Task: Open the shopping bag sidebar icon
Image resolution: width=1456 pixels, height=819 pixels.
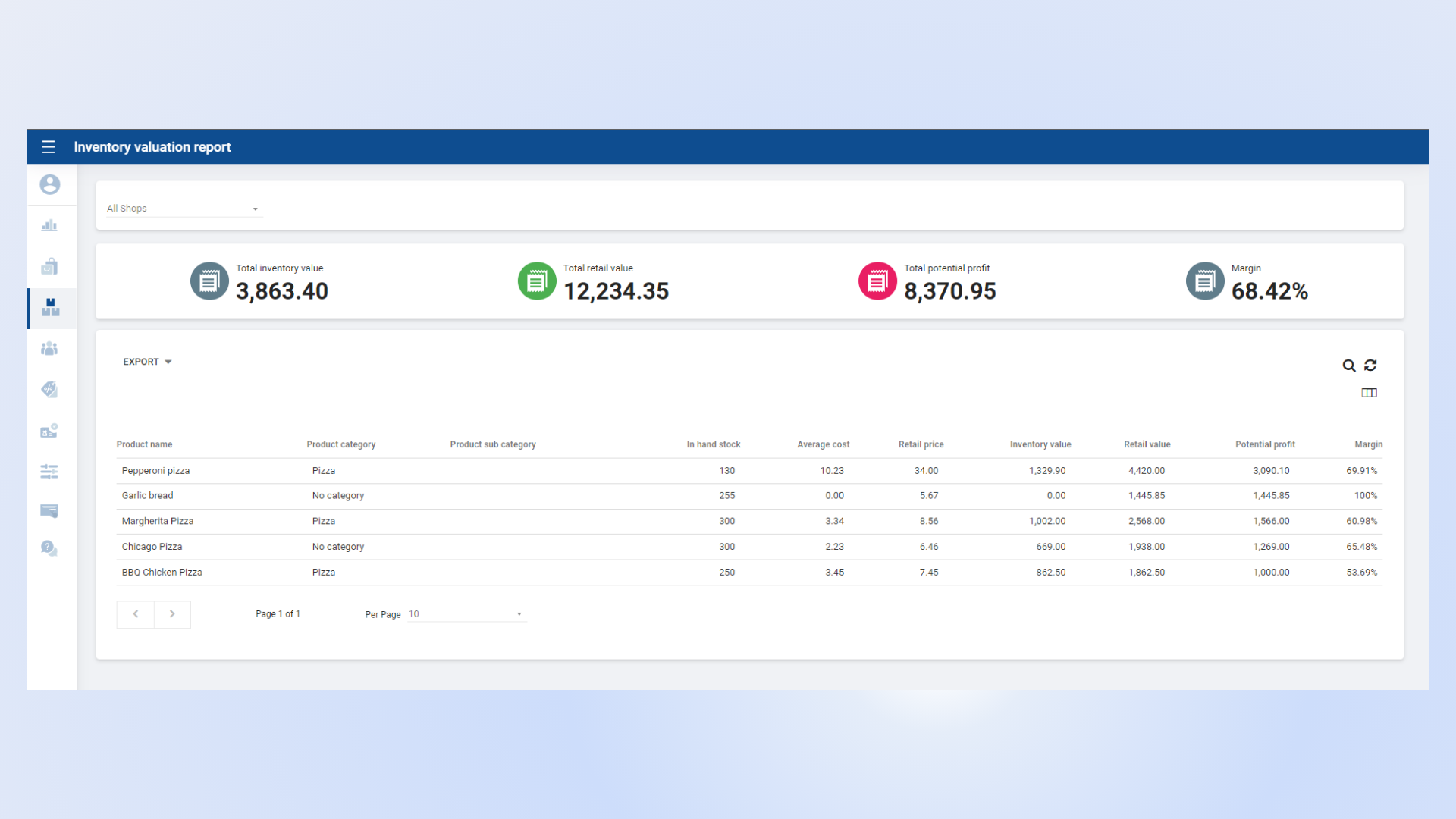Action: [x=49, y=266]
